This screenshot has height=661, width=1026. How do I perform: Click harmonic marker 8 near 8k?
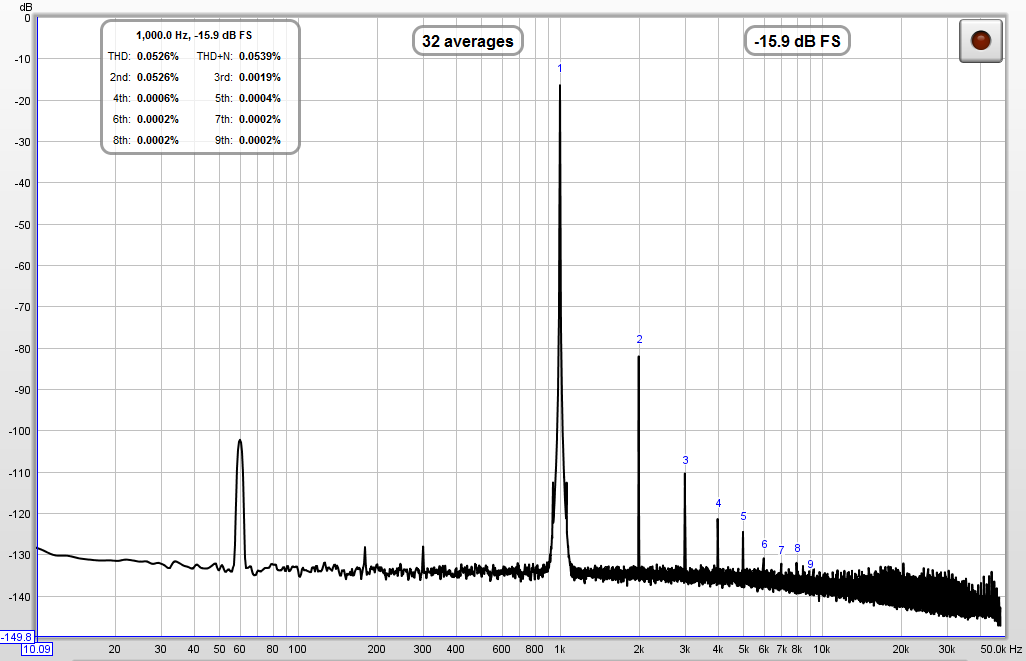797,548
